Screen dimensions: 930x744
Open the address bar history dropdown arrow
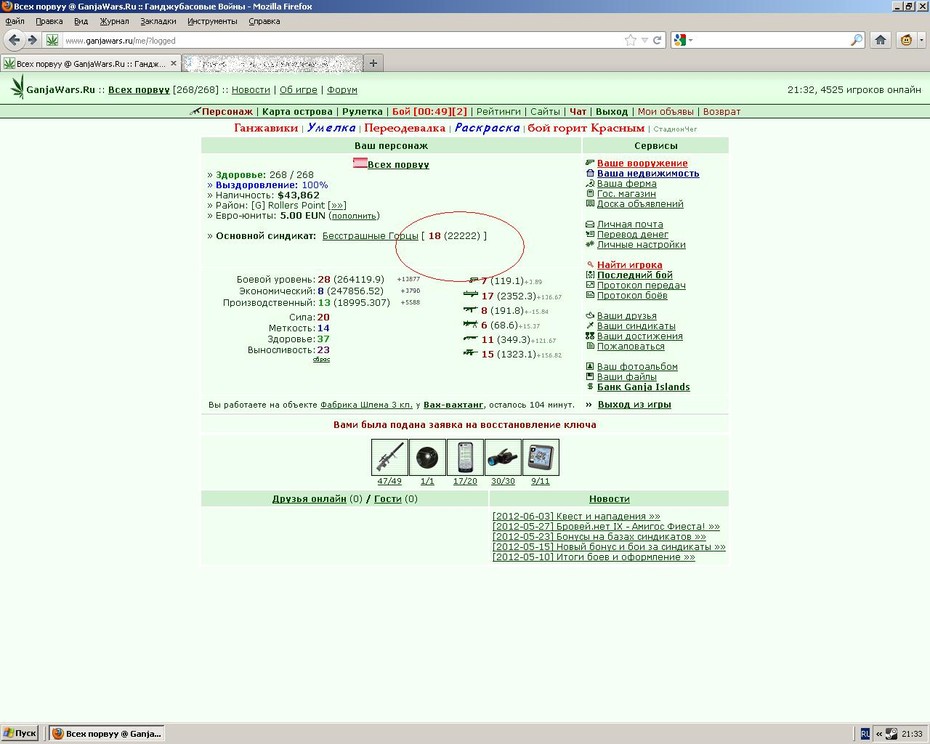click(x=645, y=40)
